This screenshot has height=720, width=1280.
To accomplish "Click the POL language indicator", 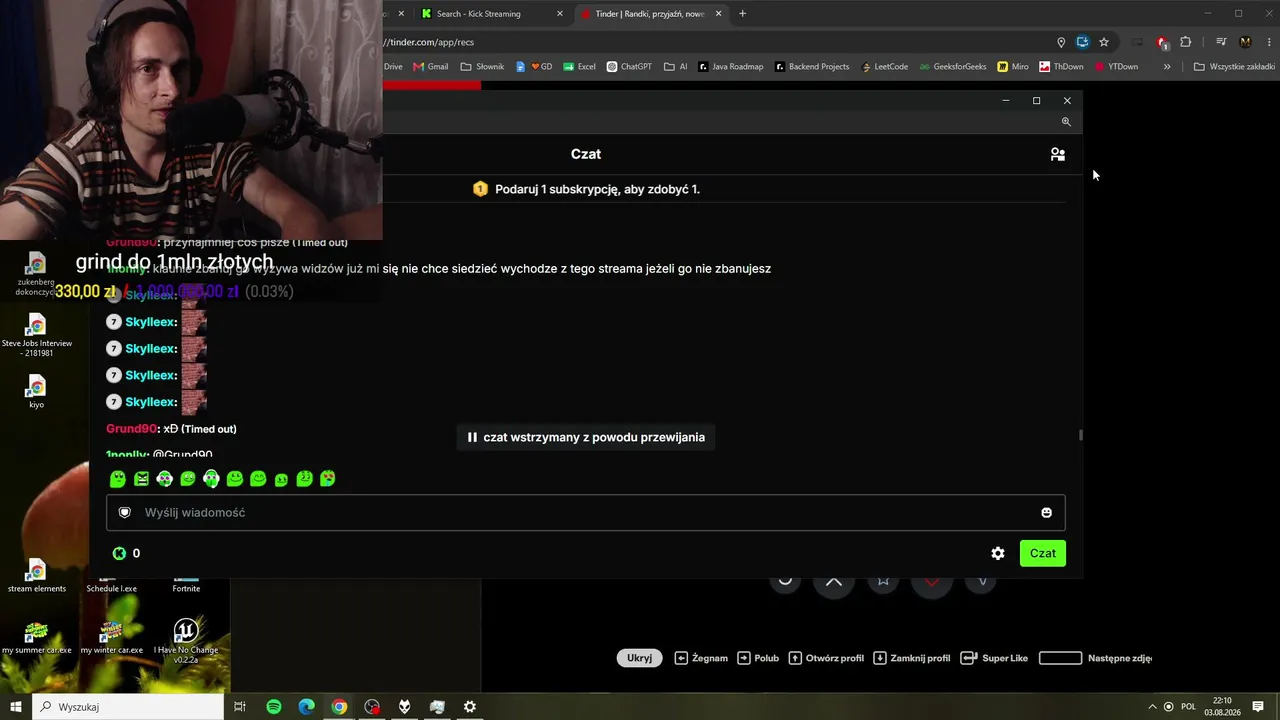I will [x=1188, y=707].
